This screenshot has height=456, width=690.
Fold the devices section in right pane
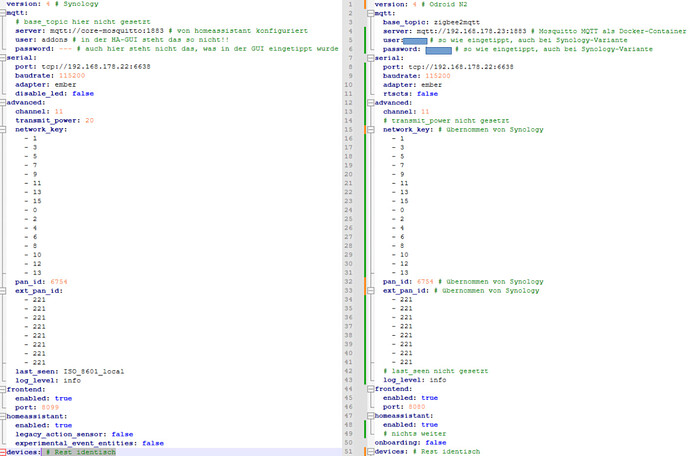pyautogui.click(x=369, y=452)
